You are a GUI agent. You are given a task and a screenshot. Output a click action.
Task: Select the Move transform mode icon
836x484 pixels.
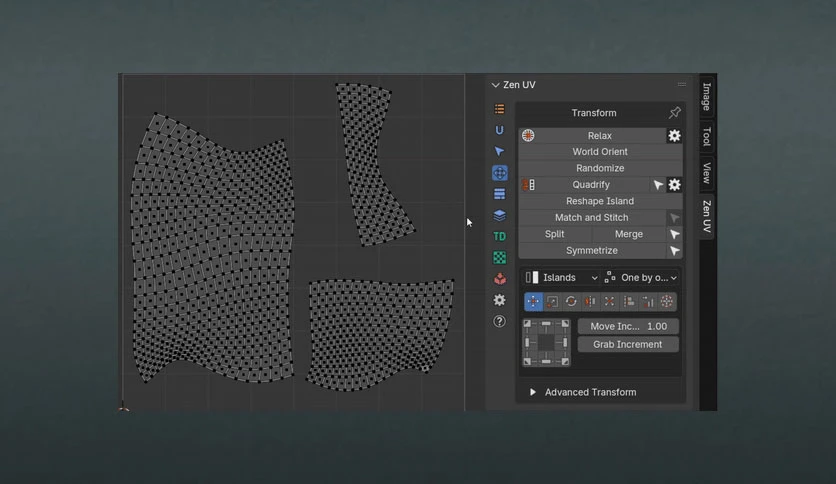(x=533, y=302)
